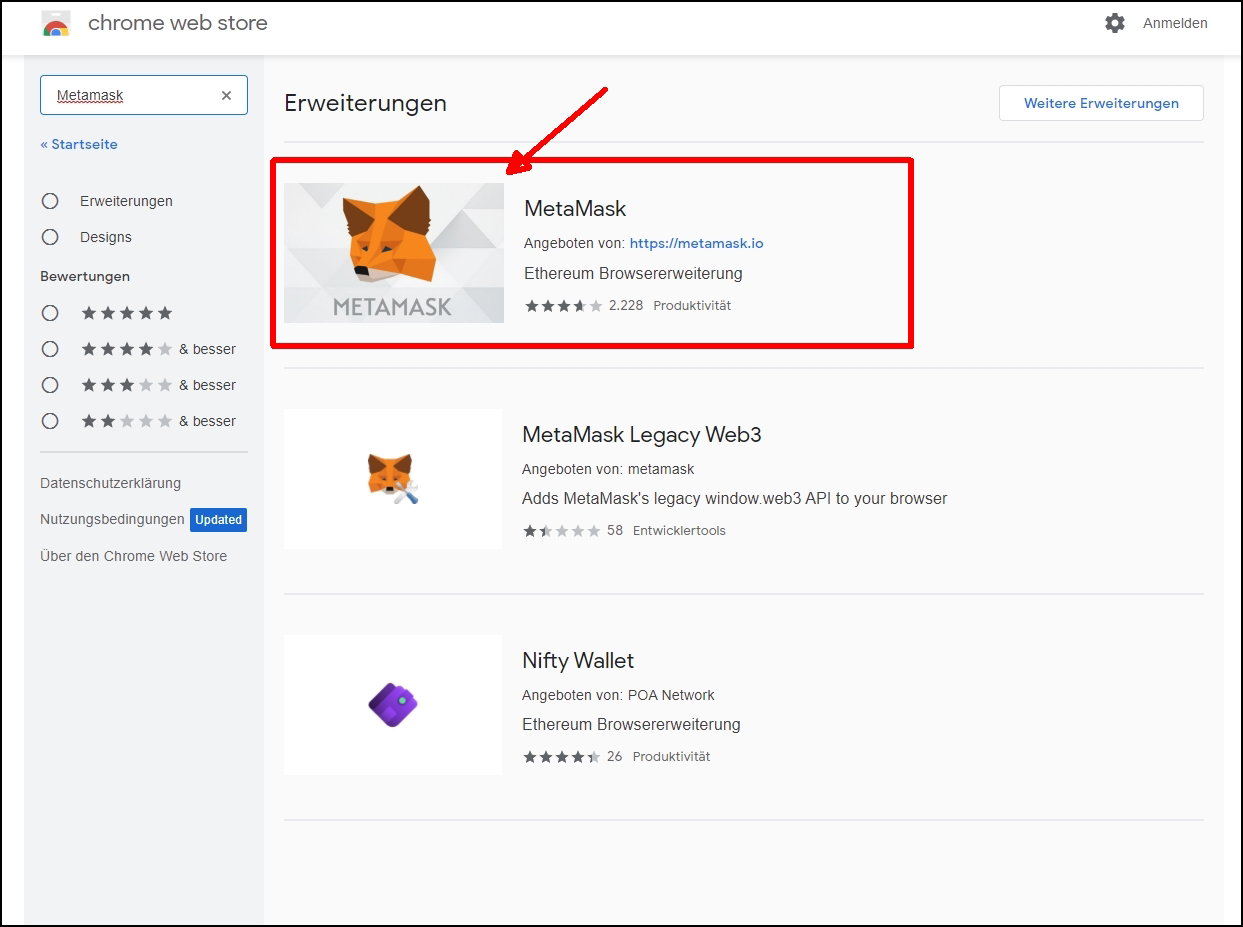1243x927 pixels.
Task: Click Ethereum Browsererweiterung description under Nifty Wallet
Action: click(x=631, y=724)
